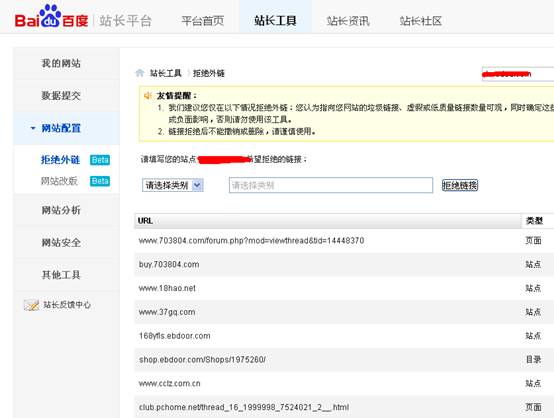Screen dimensions: 554x418
Task: Click the www.703804.com/forum.php URL row
Action: (x=344, y=241)
